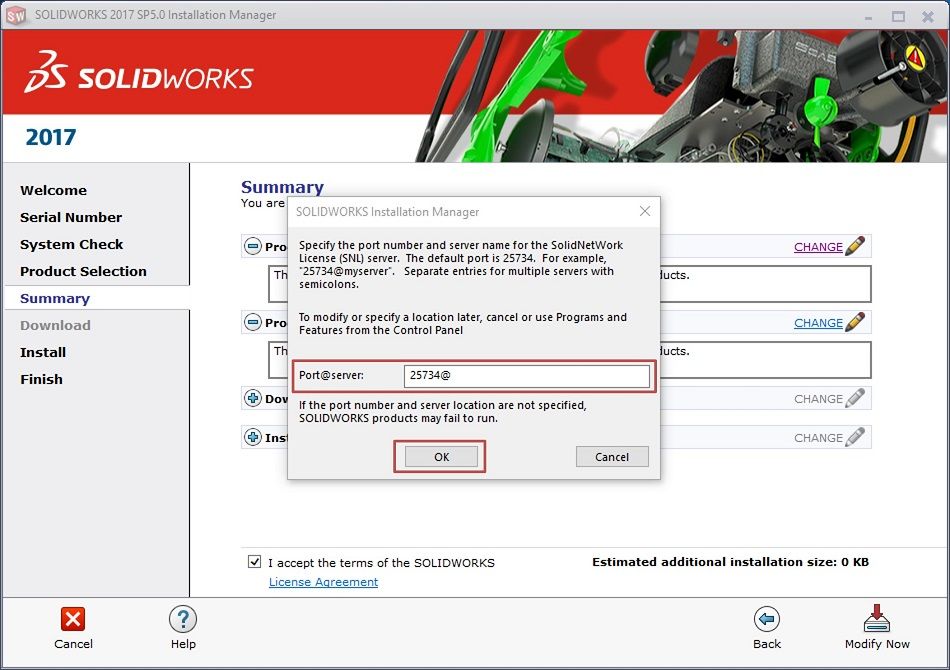Click the red Cancel icon at bottom left
This screenshot has width=950, height=670.
click(x=73, y=619)
